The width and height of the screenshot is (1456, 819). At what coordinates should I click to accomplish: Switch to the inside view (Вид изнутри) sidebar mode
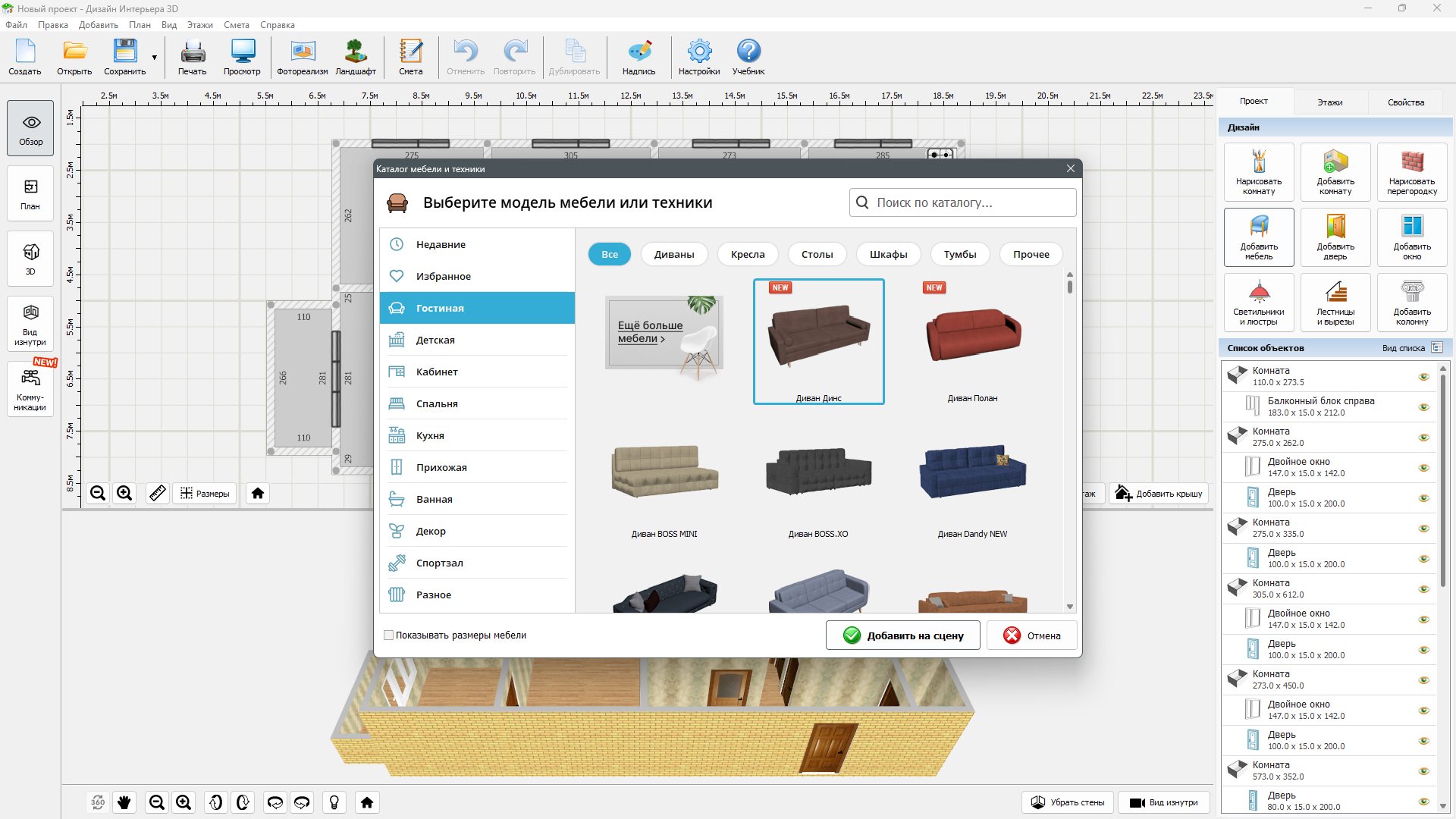(30, 324)
